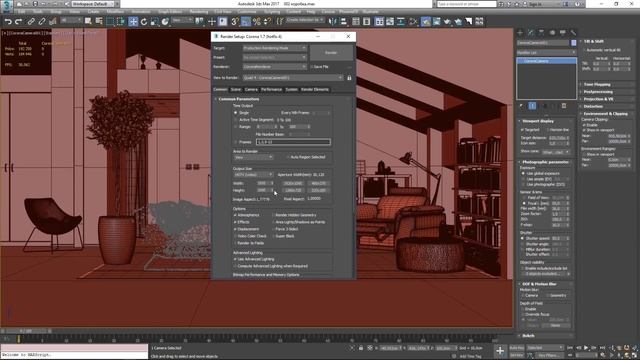This screenshot has width=640, height=360.
Task: Toggle the Targeted checkbox in Viewport display
Action: (522, 130)
